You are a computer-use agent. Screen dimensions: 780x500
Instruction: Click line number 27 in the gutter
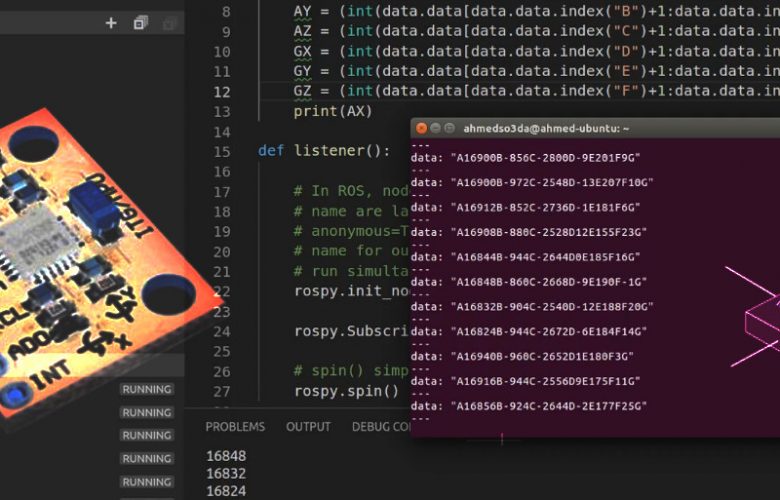(222, 392)
